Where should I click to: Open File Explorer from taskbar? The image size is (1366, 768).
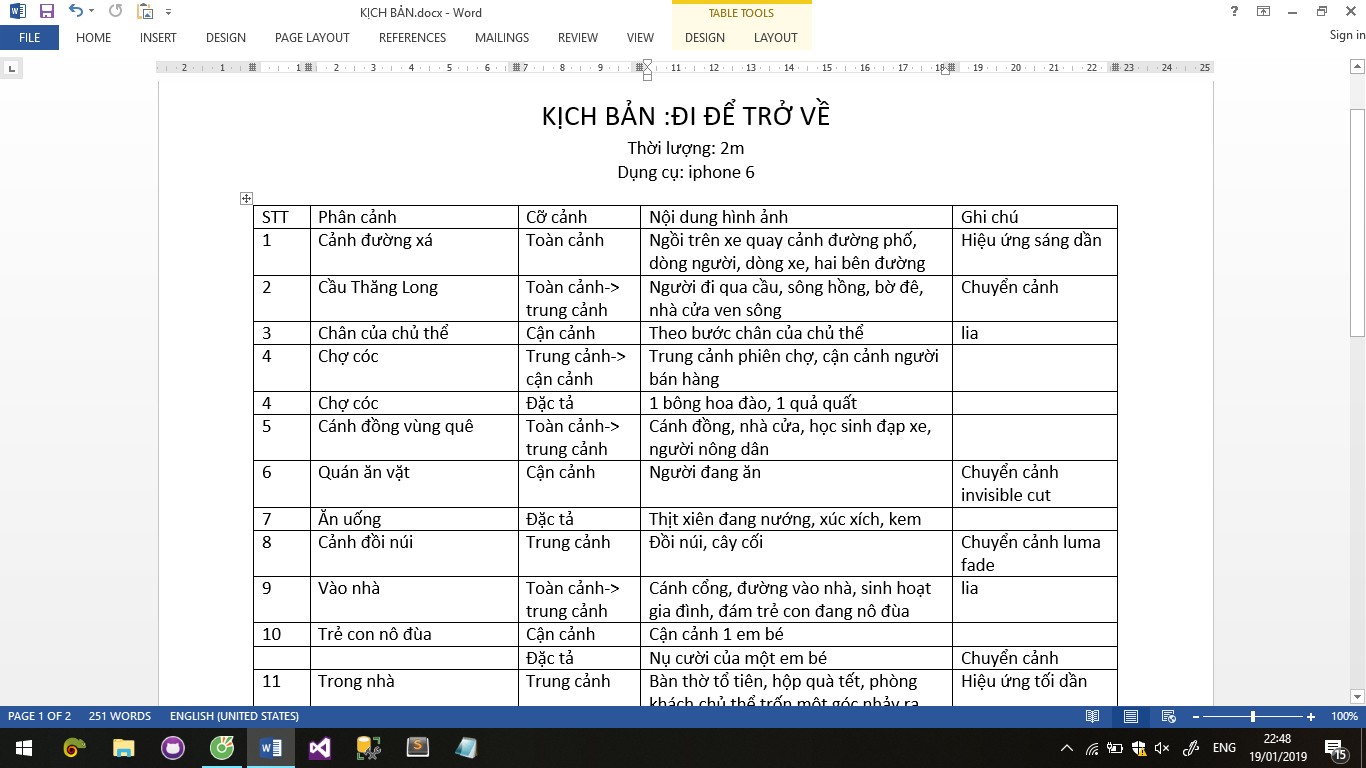124,747
